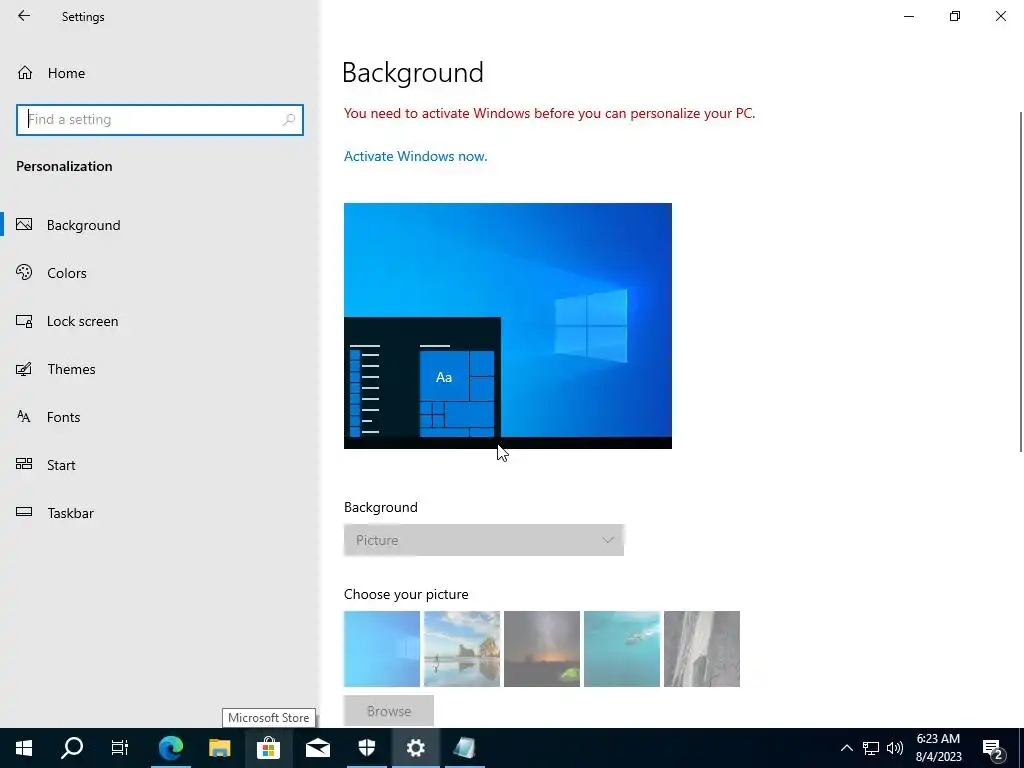The height and width of the screenshot is (768, 1024).
Task: Open Task View from the taskbar
Action: (x=120, y=748)
